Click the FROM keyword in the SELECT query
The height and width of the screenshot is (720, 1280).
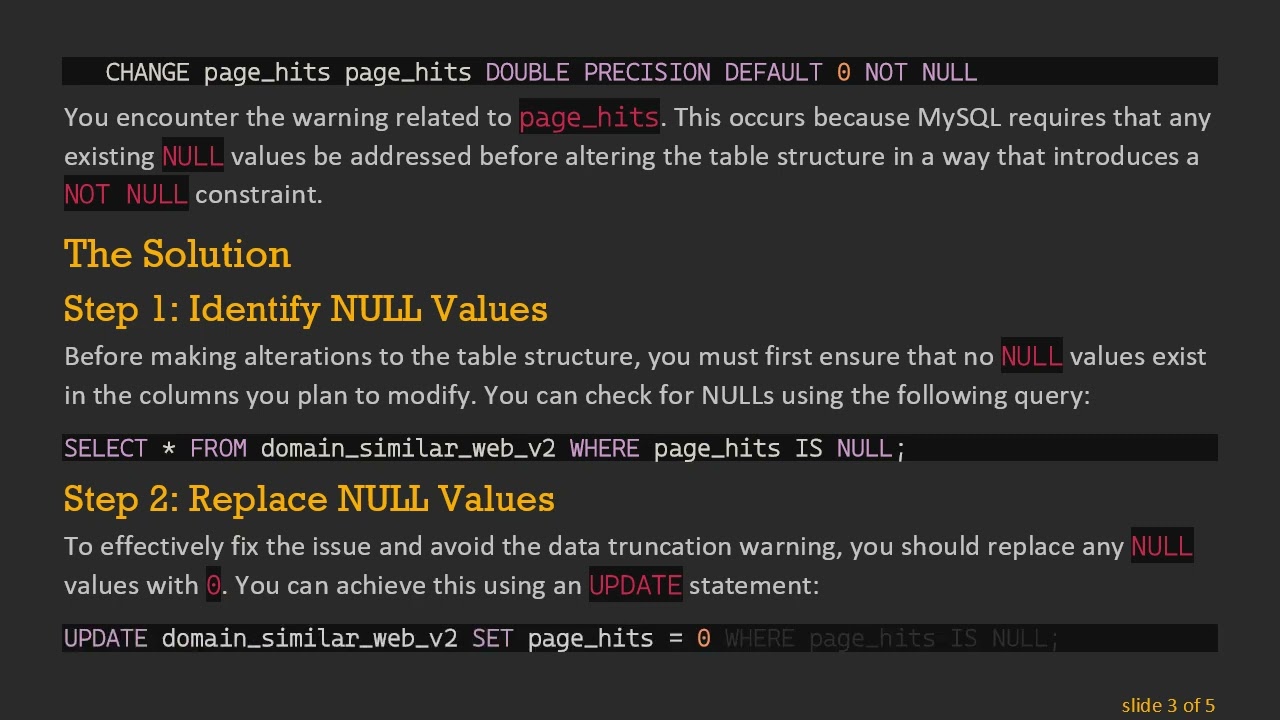click(x=218, y=448)
